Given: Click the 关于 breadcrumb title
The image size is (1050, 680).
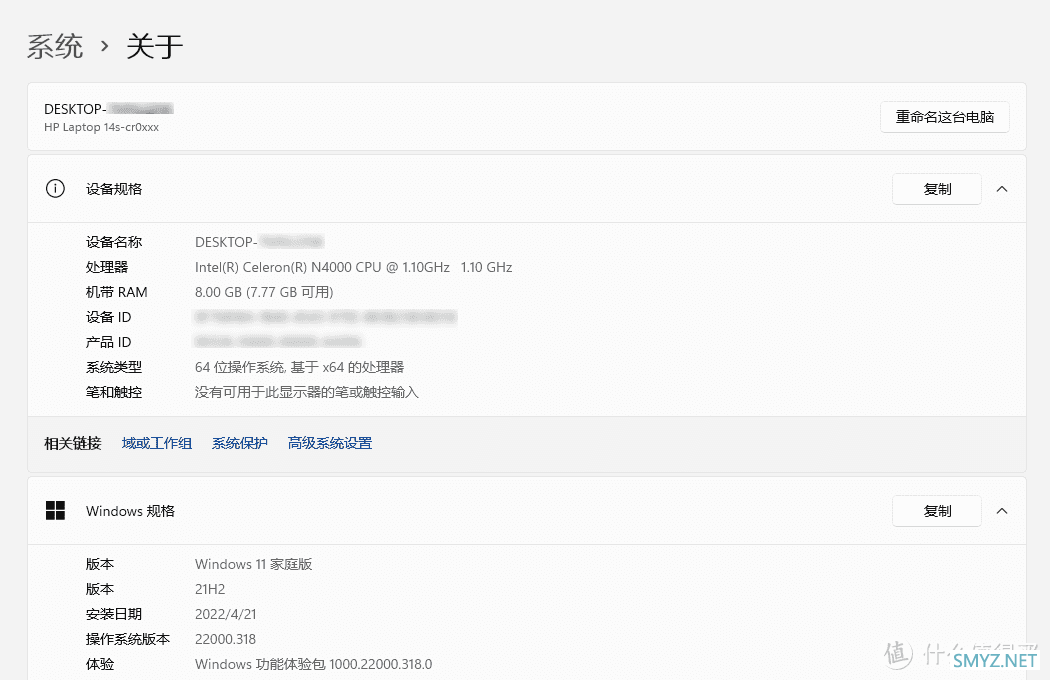Looking at the screenshot, I should [x=155, y=47].
